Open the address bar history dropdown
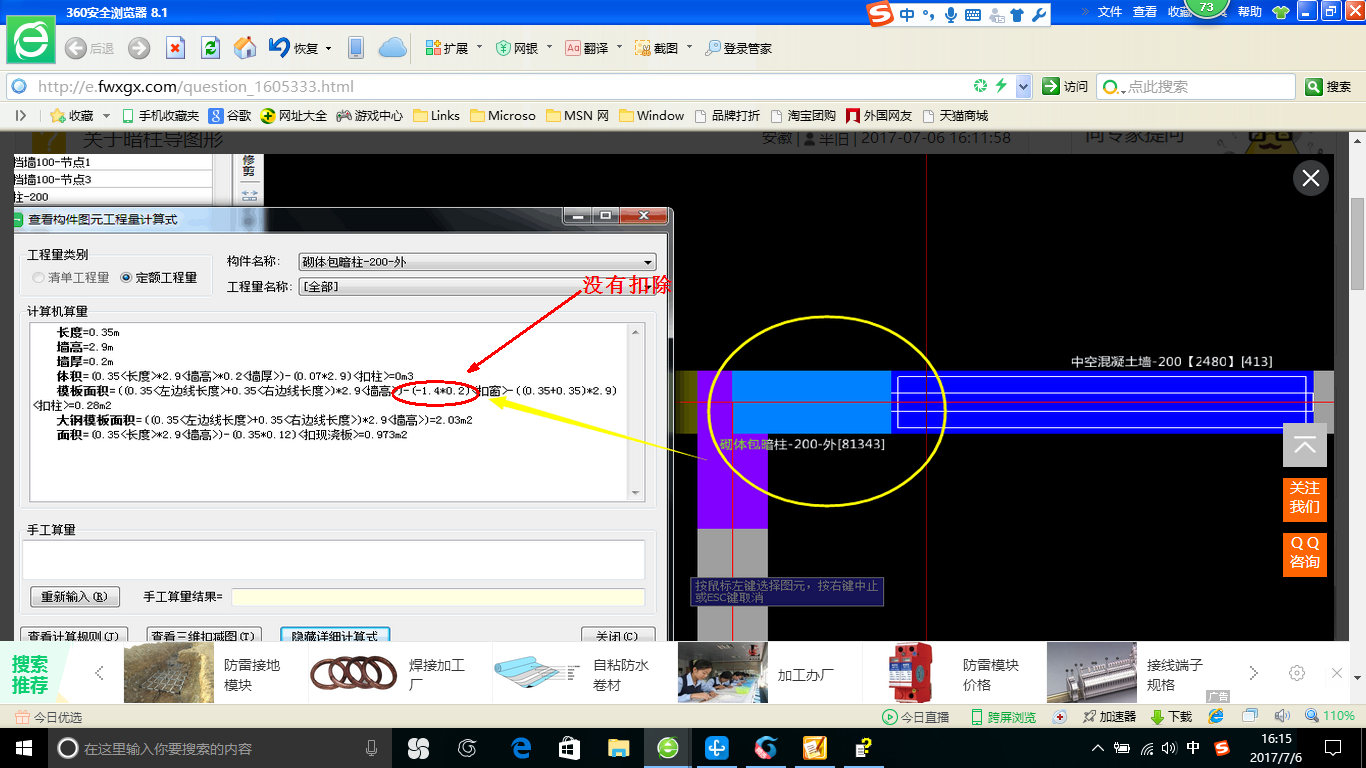1366x768 pixels. [x=1023, y=87]
